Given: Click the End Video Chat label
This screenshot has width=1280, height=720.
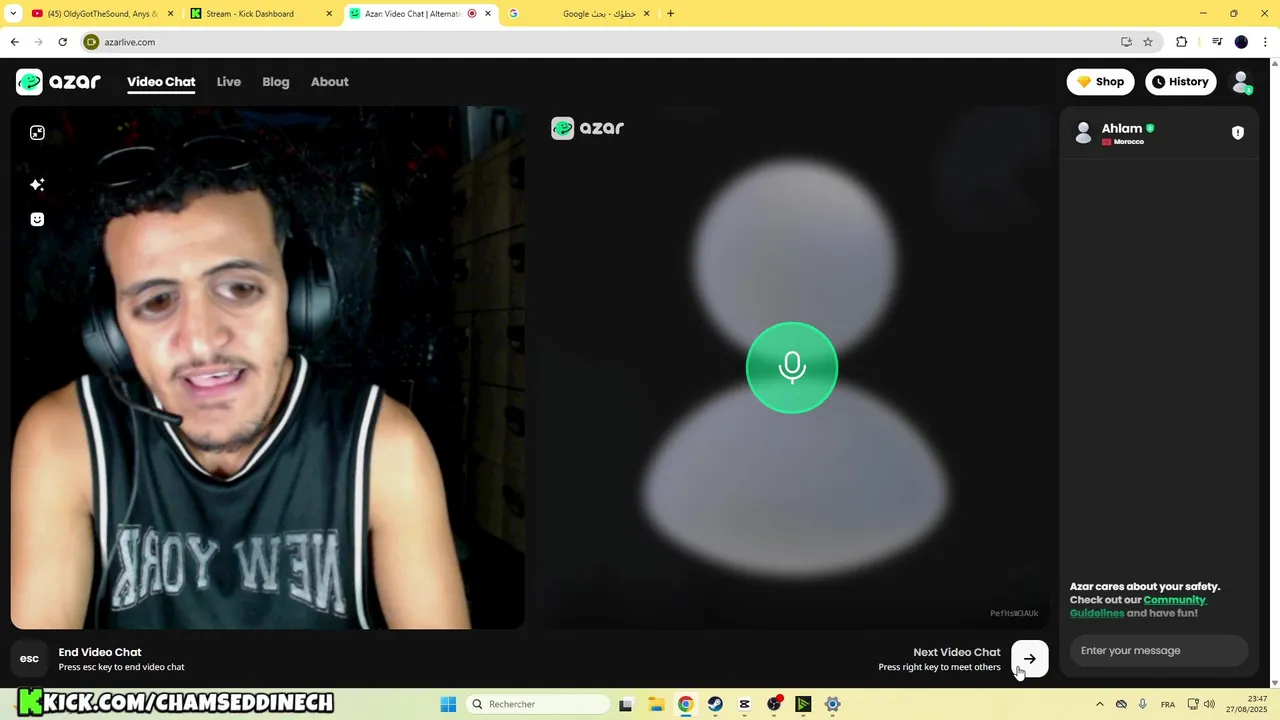Looking at the screenshot, I should (x=100, y=652).
